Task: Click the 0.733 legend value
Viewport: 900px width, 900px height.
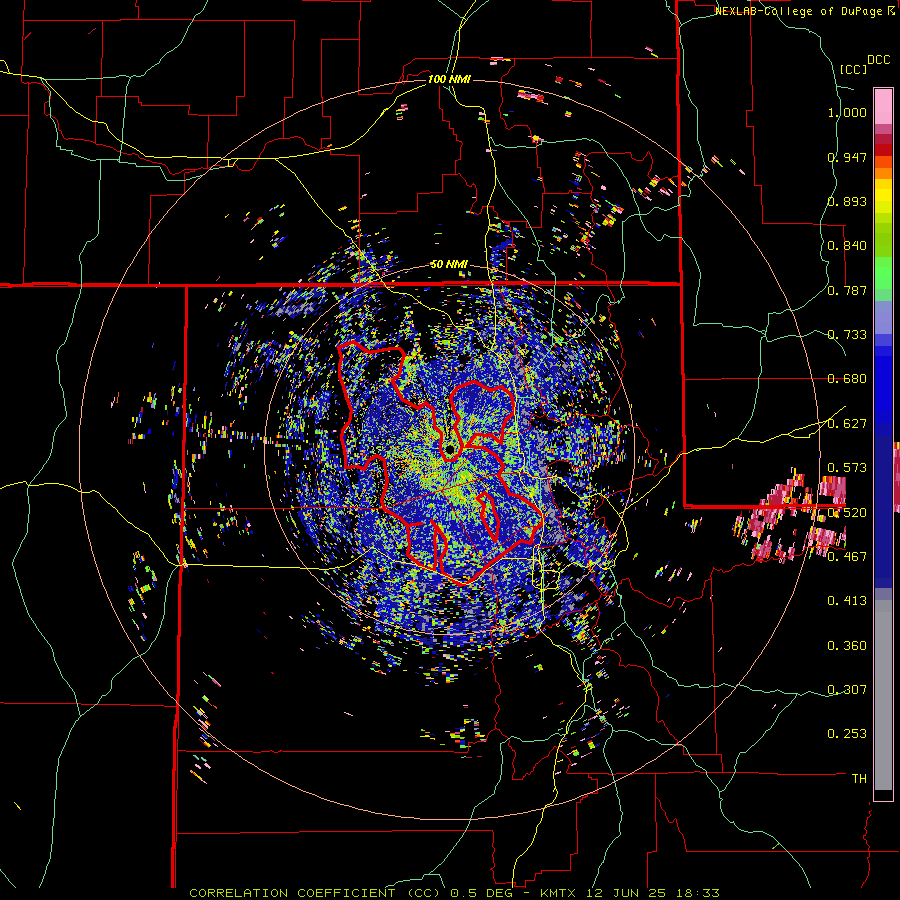Action: pos(847,335)
